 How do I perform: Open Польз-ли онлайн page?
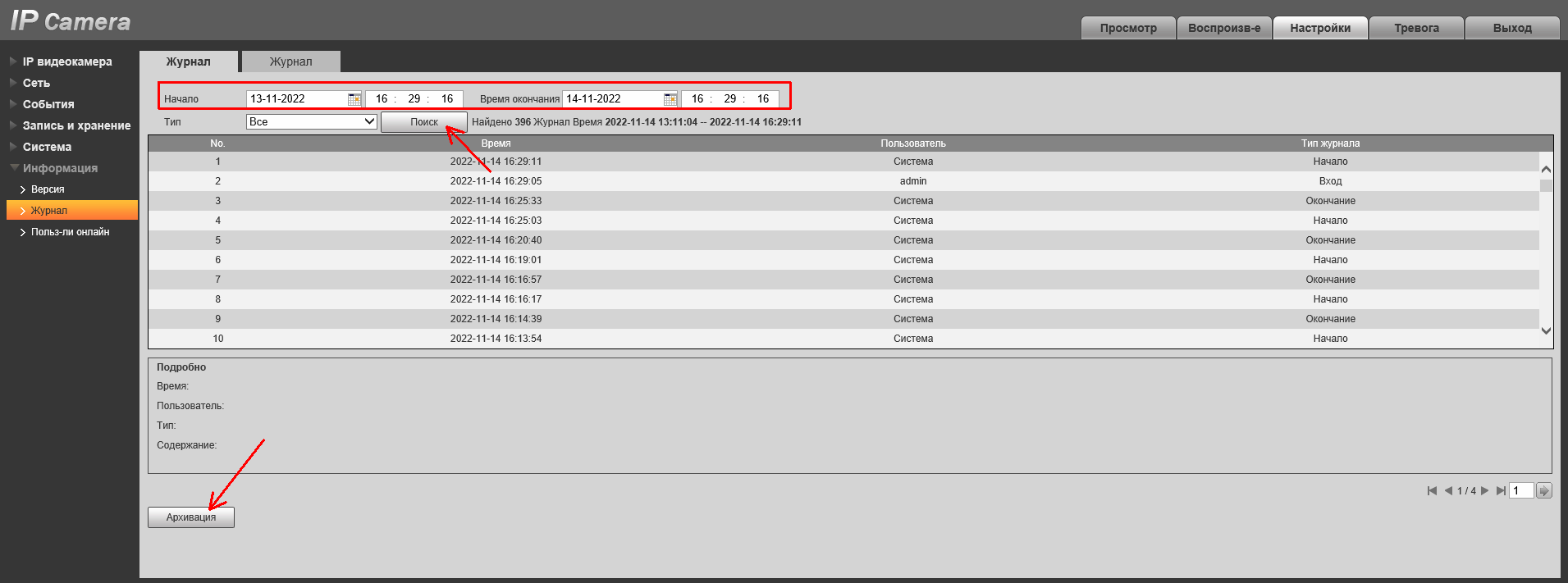point(70,232)
